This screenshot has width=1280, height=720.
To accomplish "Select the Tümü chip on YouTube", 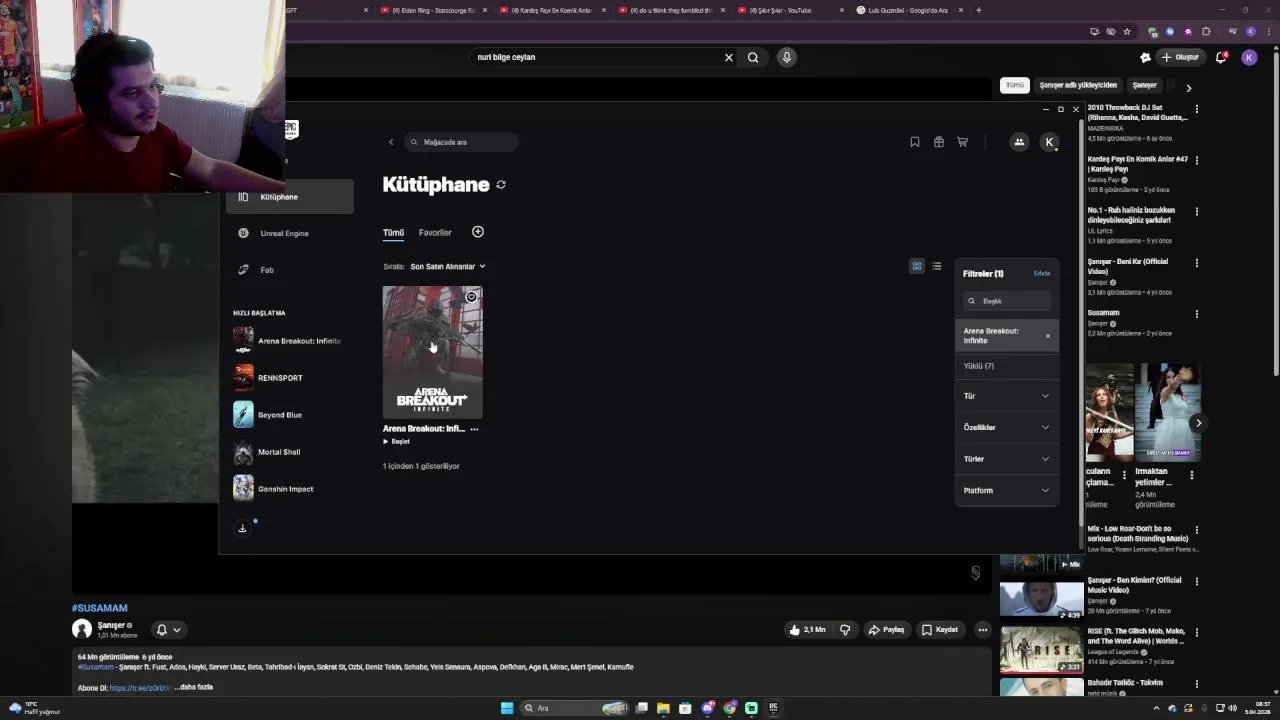I will pyautogui.click(x=1015, y=85).
